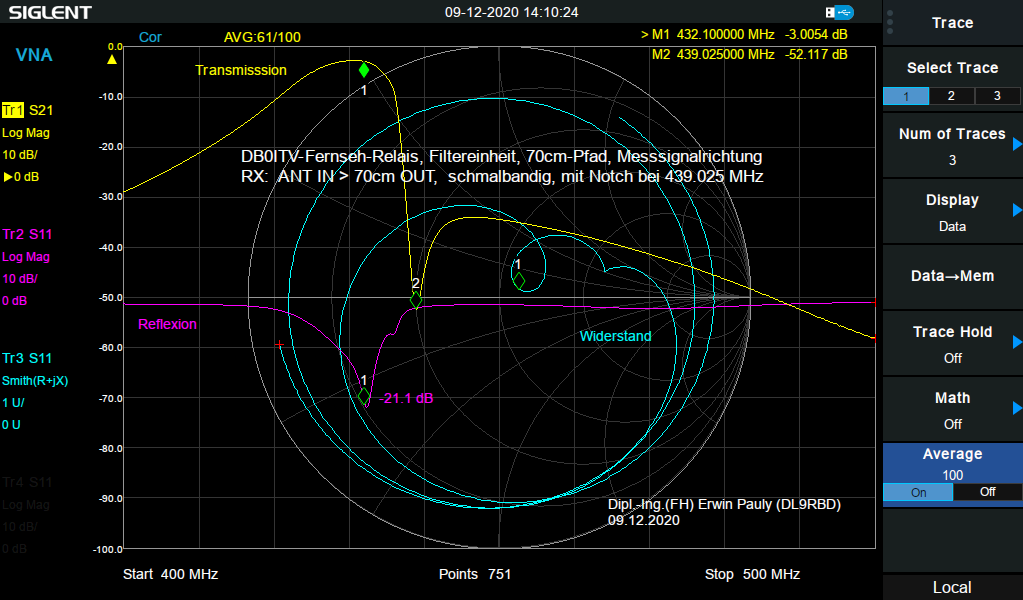This screenshot has width=1023, height=600.
Task: Select trace 3 in Select Trace
Action: pyautogui.click(x=997, y=96)
